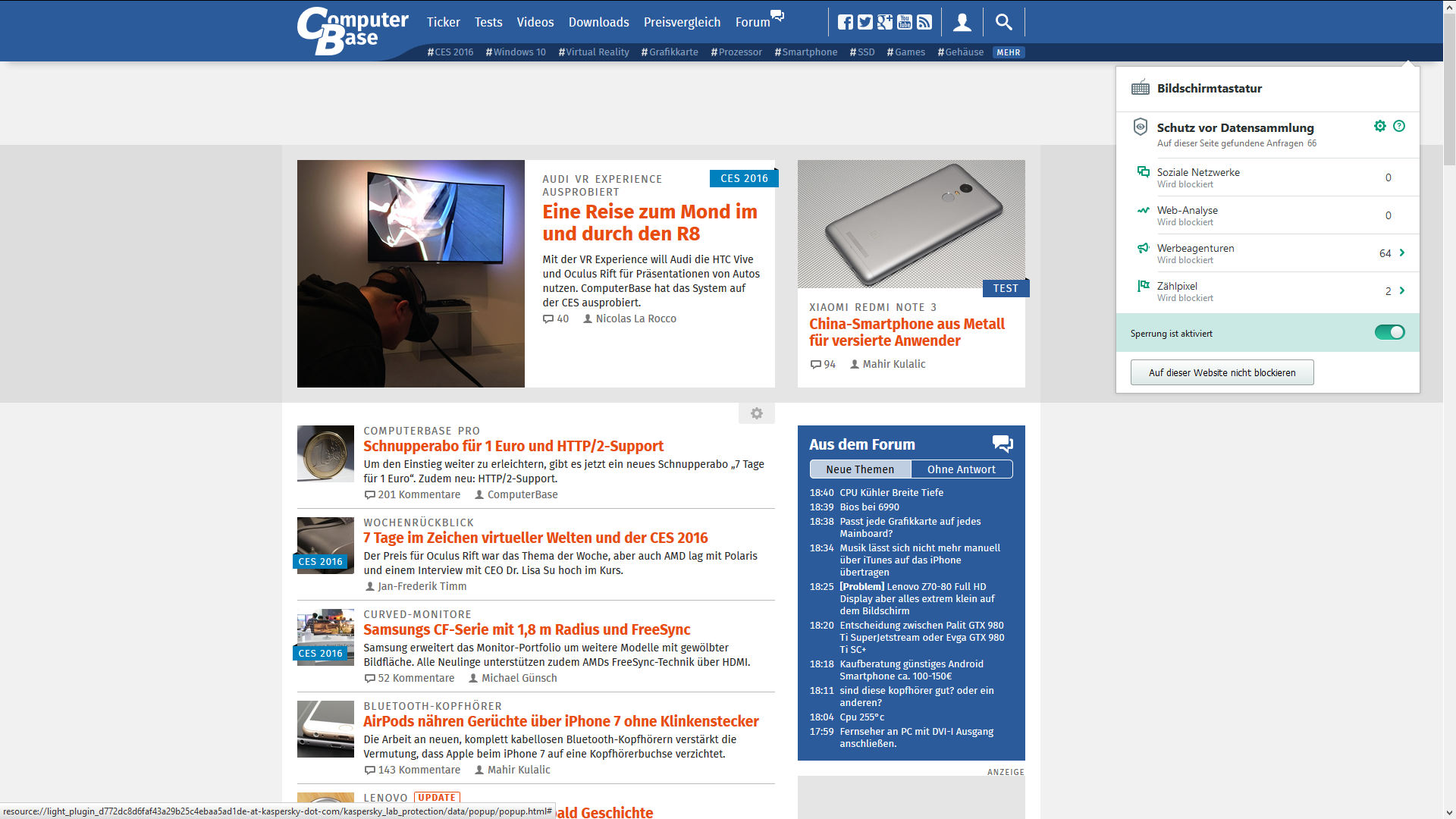
Task: Click the RSS feed icon
Action: click(x=924, y=22)
